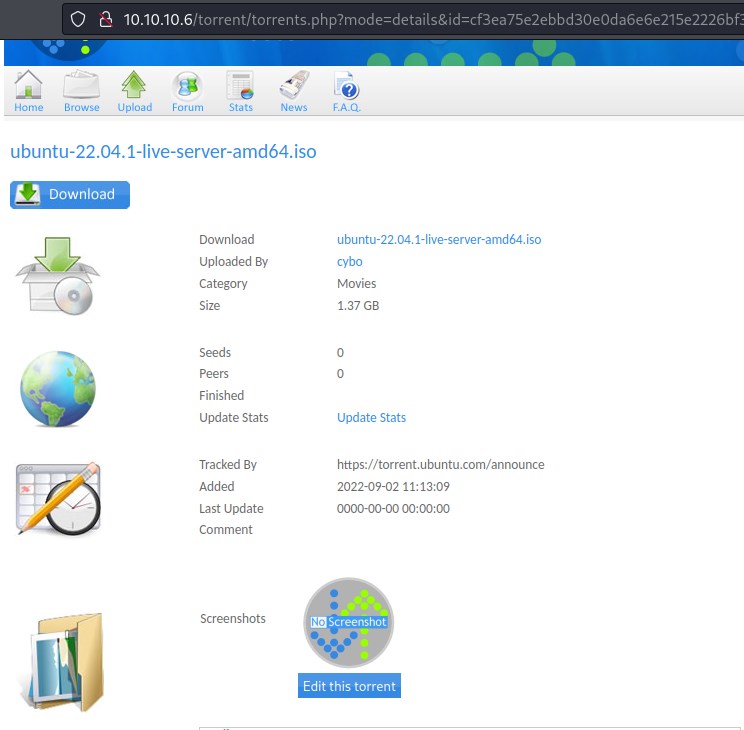The image size is (744, 730).
Task: Go to the Forum icon
Action: click(x=187, y=90)
